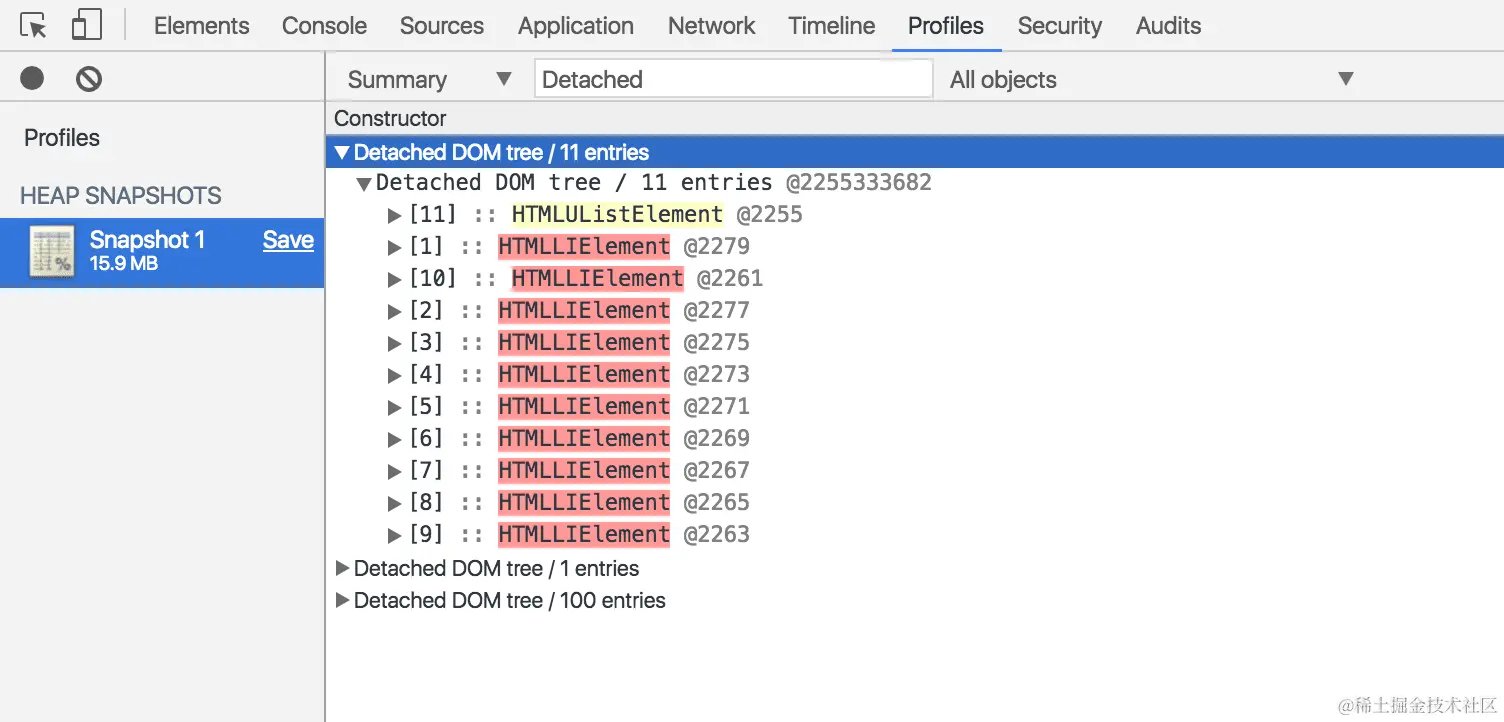Activate the inspect element picker icon
The height and width of the screenshot is (722, 1504).
33,26
